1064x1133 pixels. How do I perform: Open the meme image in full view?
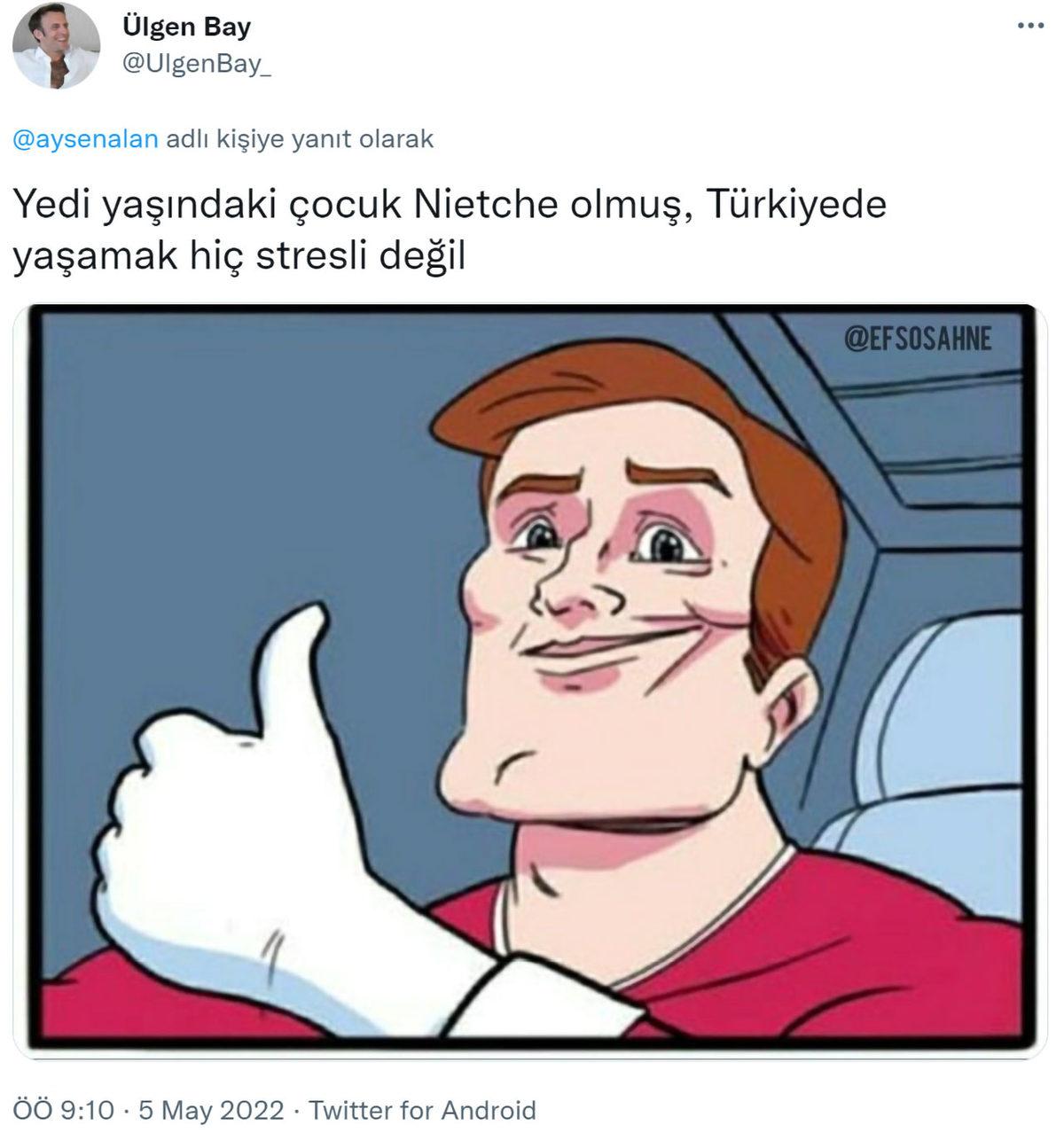point(532,674)
